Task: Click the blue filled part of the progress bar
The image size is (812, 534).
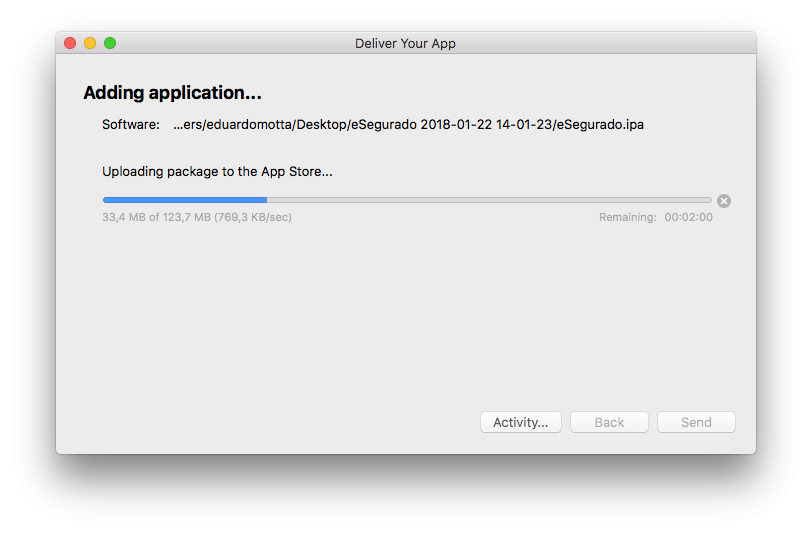Action: pyautogui.click(x=184, y=200)
